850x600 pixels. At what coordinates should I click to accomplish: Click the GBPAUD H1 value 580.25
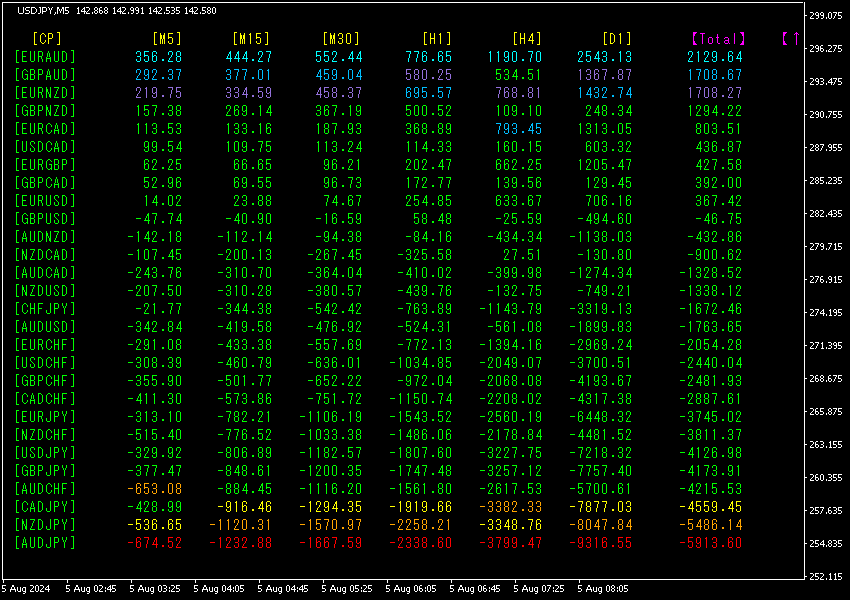(x=429, y=74)
